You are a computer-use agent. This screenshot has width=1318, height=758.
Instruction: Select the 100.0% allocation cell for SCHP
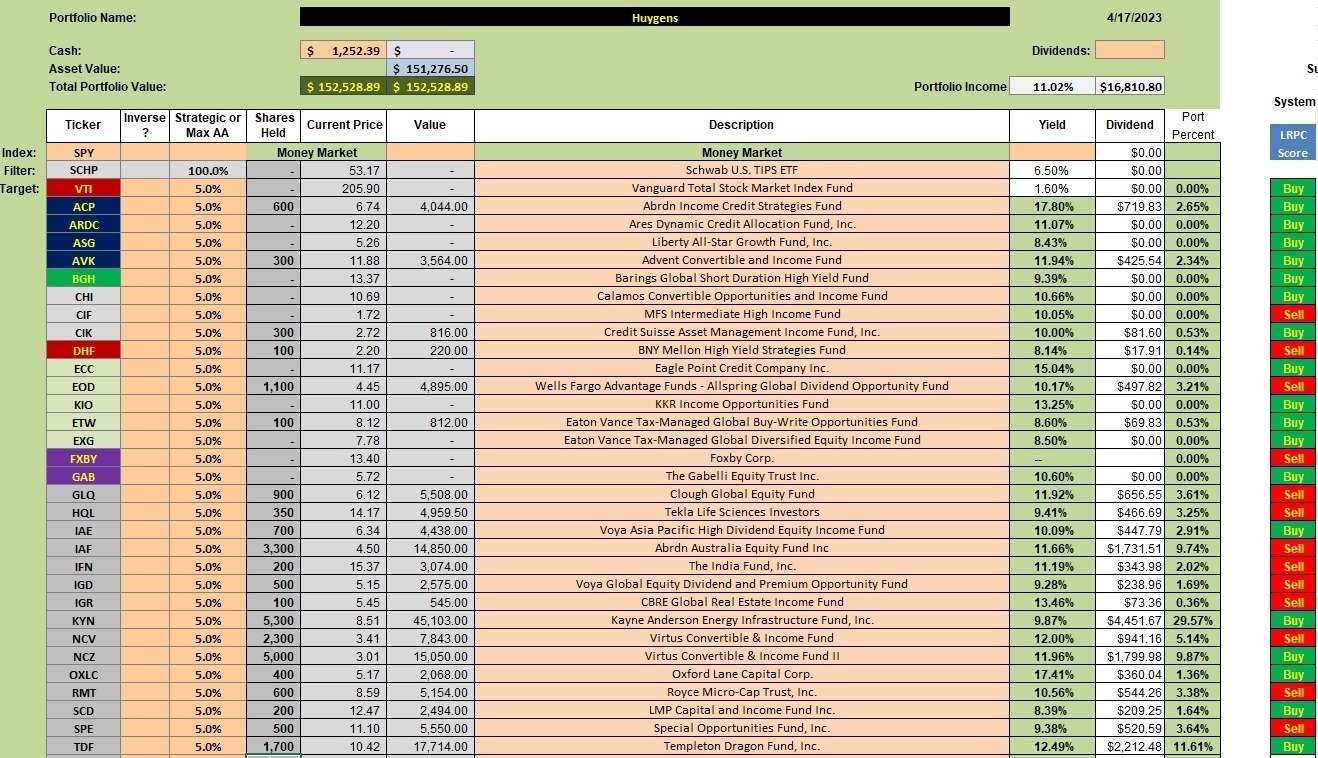(208, 171)
